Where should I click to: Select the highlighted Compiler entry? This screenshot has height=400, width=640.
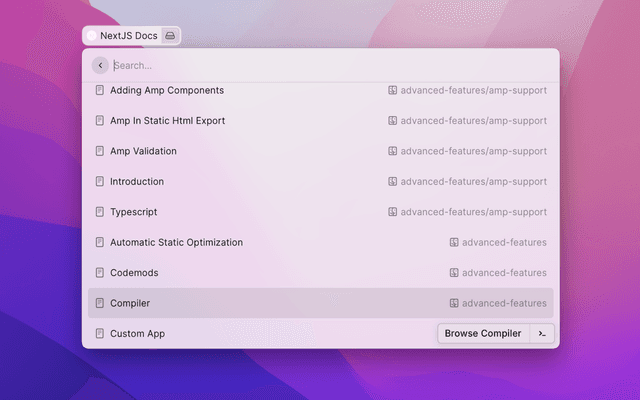coord(130,303)
